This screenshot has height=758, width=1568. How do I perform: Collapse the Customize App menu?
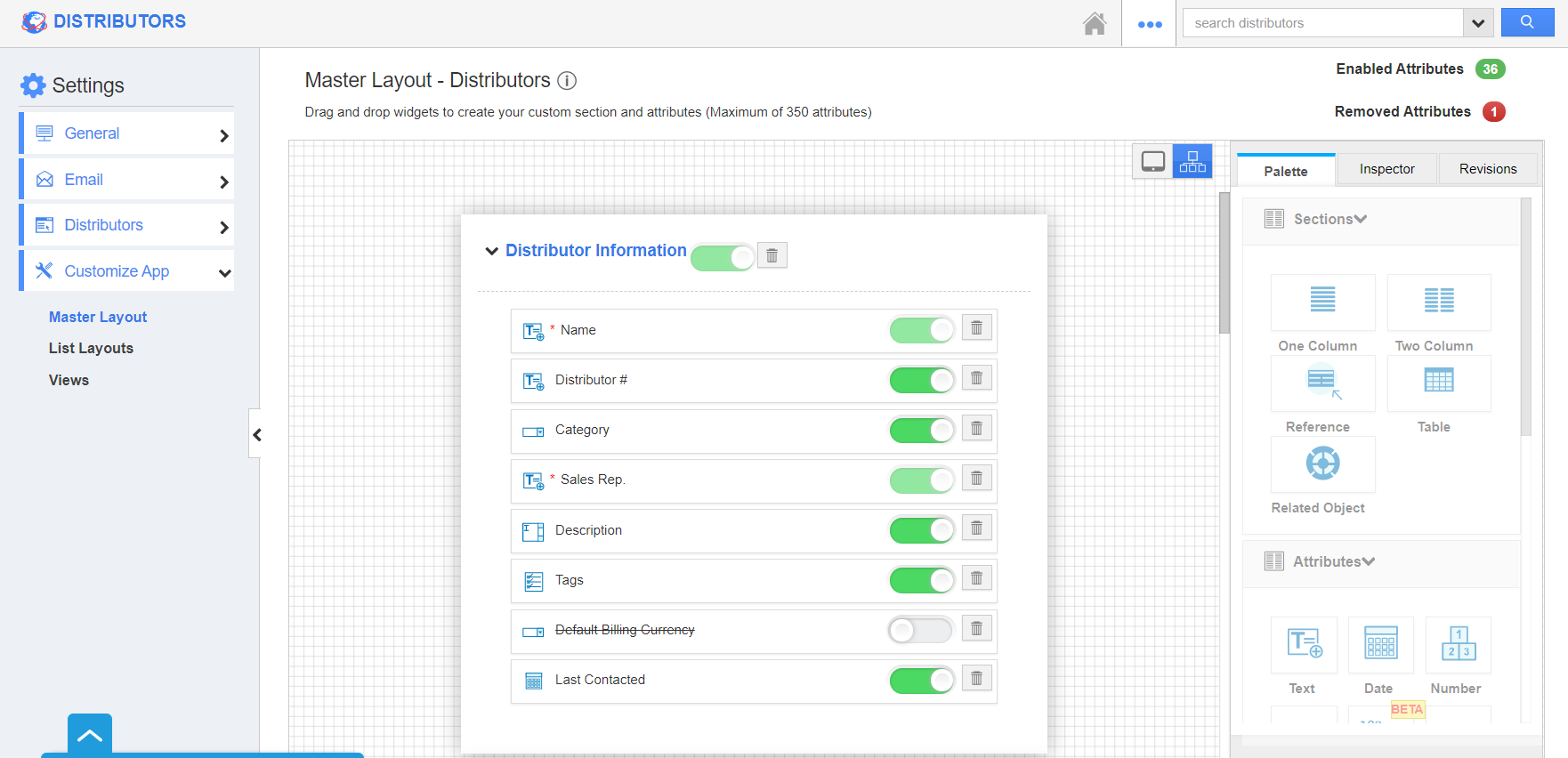coord(224,272)
